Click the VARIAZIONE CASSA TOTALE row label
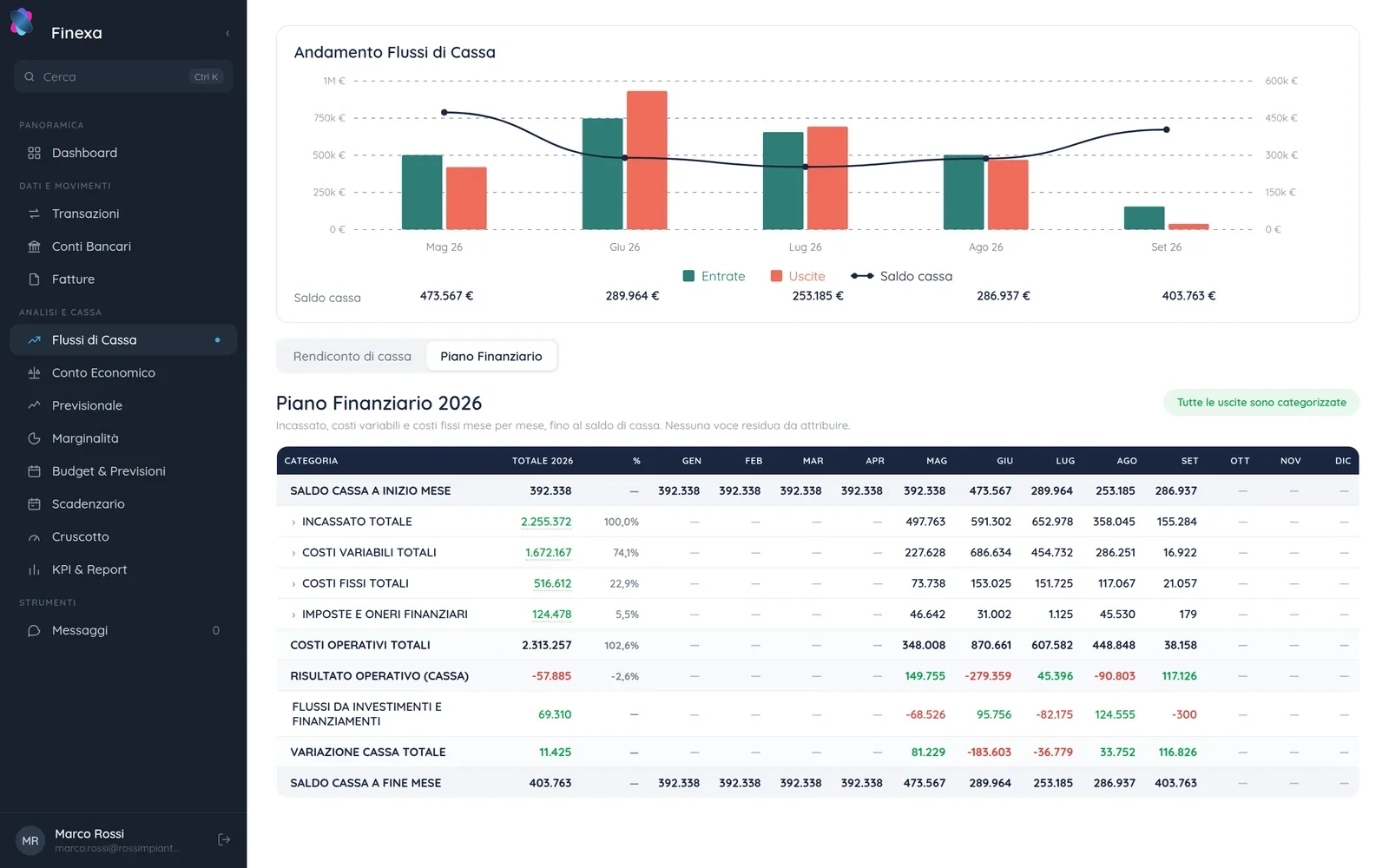Viewport: 1389px width, 868px height. [x=368, y=753]
